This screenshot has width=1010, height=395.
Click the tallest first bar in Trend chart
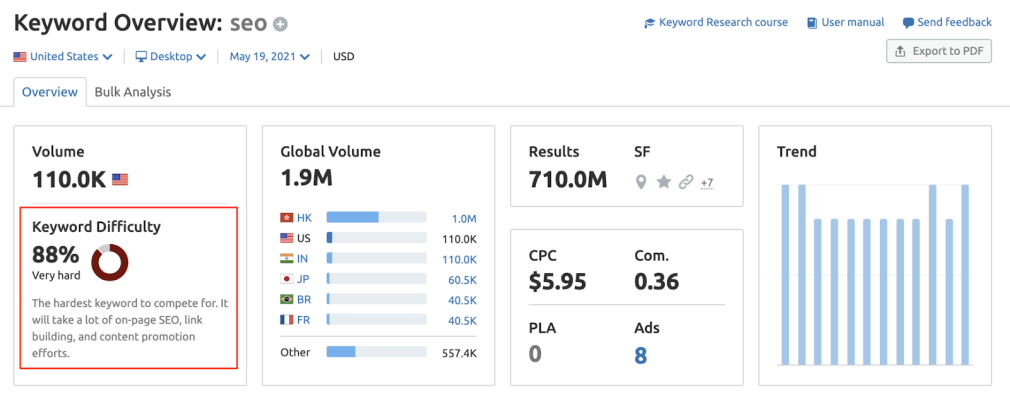(785, 275)
